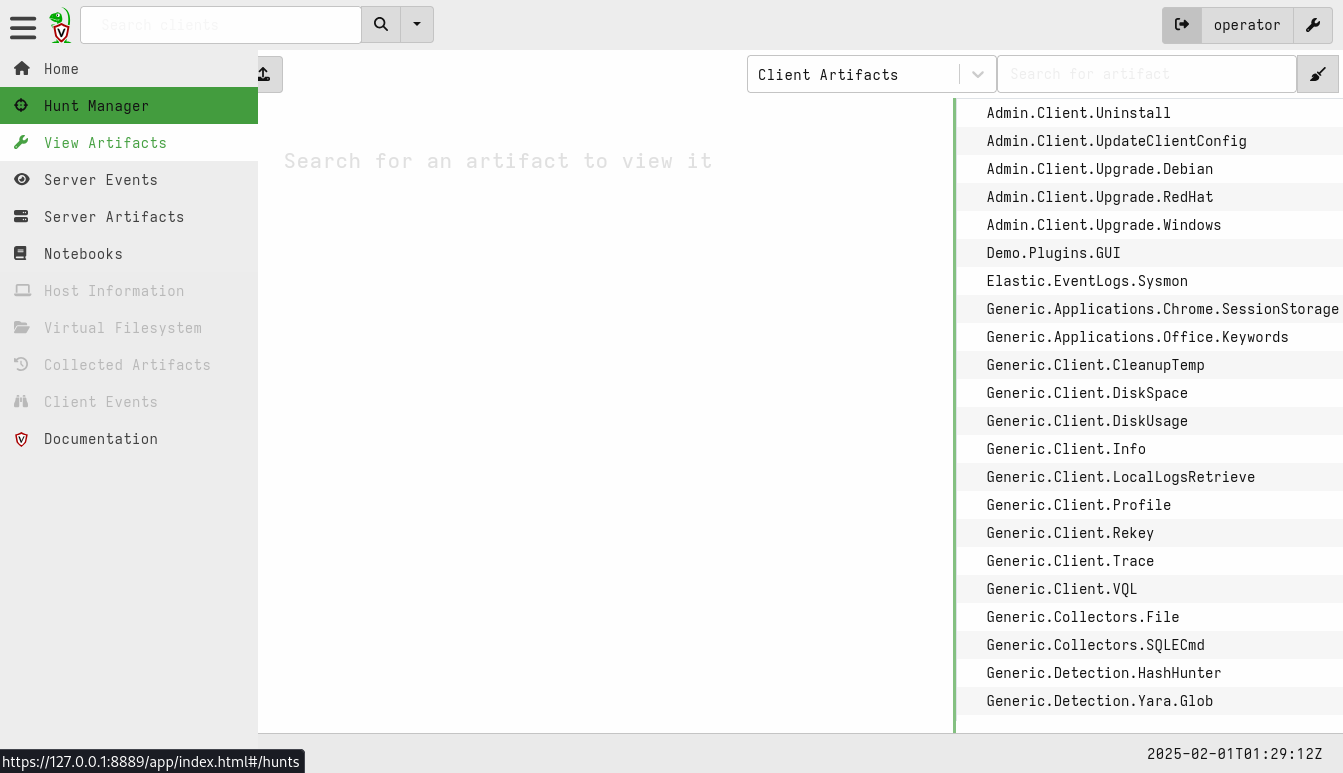Image resolution: width=1343 pixels, height=773 pixels.
Task: Click the Documentation shield icon
Action: tap(21, 439)
